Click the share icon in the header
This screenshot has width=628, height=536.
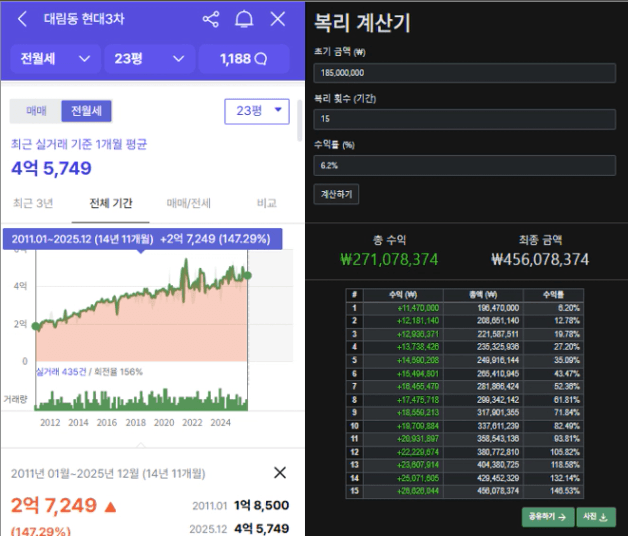pos(210,19)
